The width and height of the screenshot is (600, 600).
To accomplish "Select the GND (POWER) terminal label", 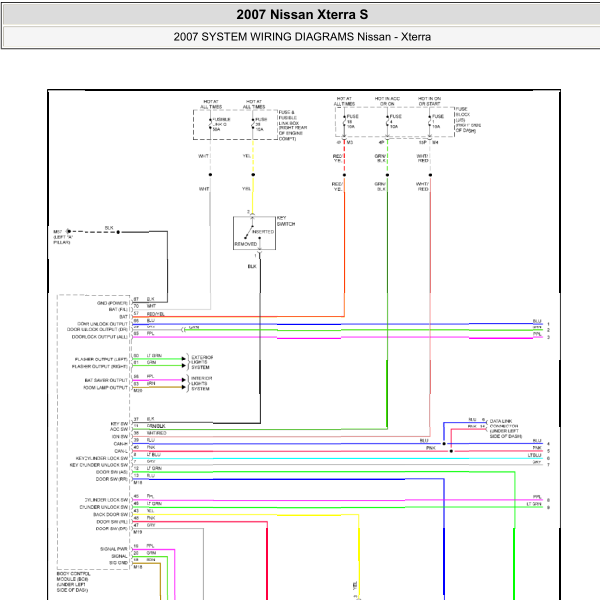I will click(x=112, y=303).
